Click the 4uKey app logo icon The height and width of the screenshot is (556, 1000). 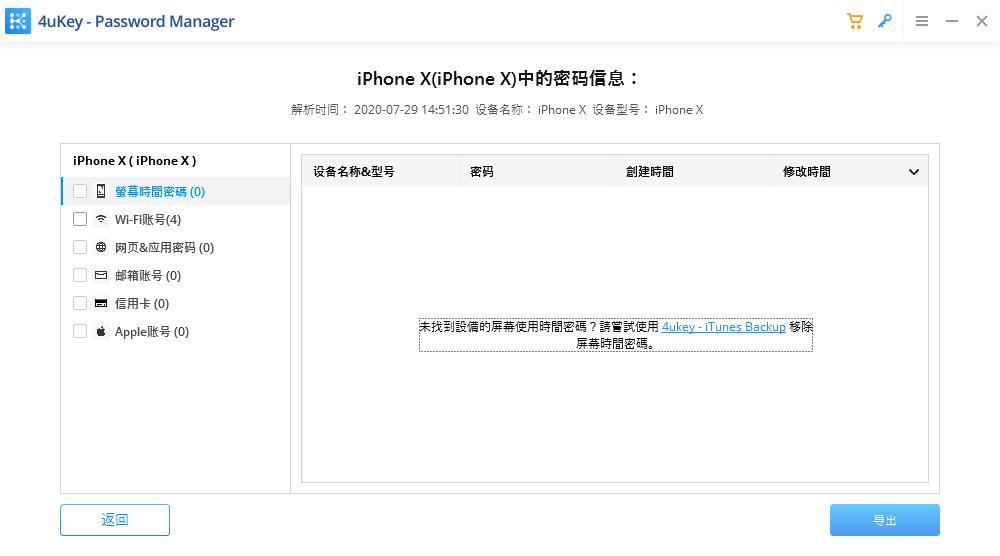18,21
